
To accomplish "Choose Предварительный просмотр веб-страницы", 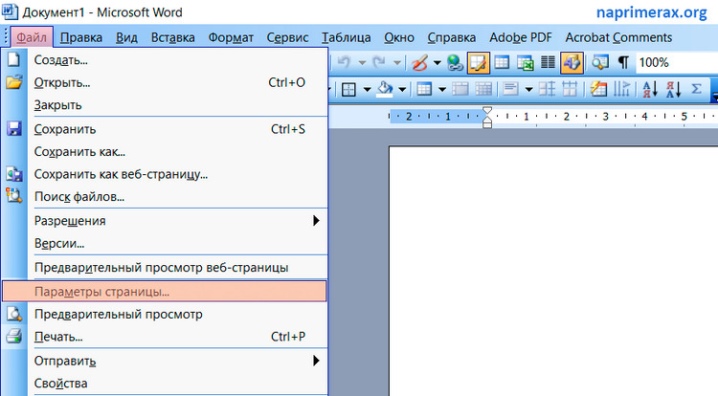I will click(x=164, y=268).
